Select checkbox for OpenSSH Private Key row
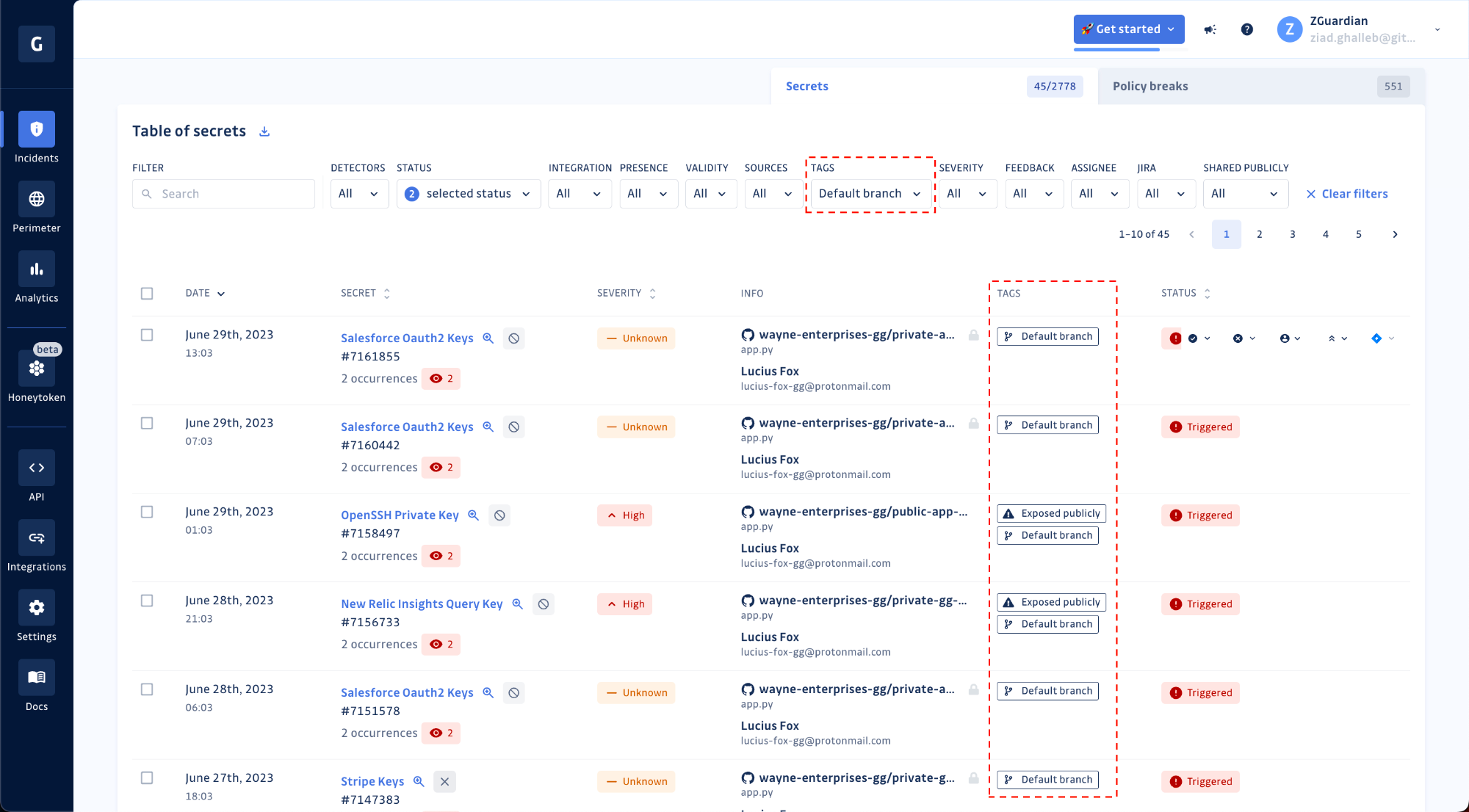The image size is (1469, 812). (x=147, y=512)
